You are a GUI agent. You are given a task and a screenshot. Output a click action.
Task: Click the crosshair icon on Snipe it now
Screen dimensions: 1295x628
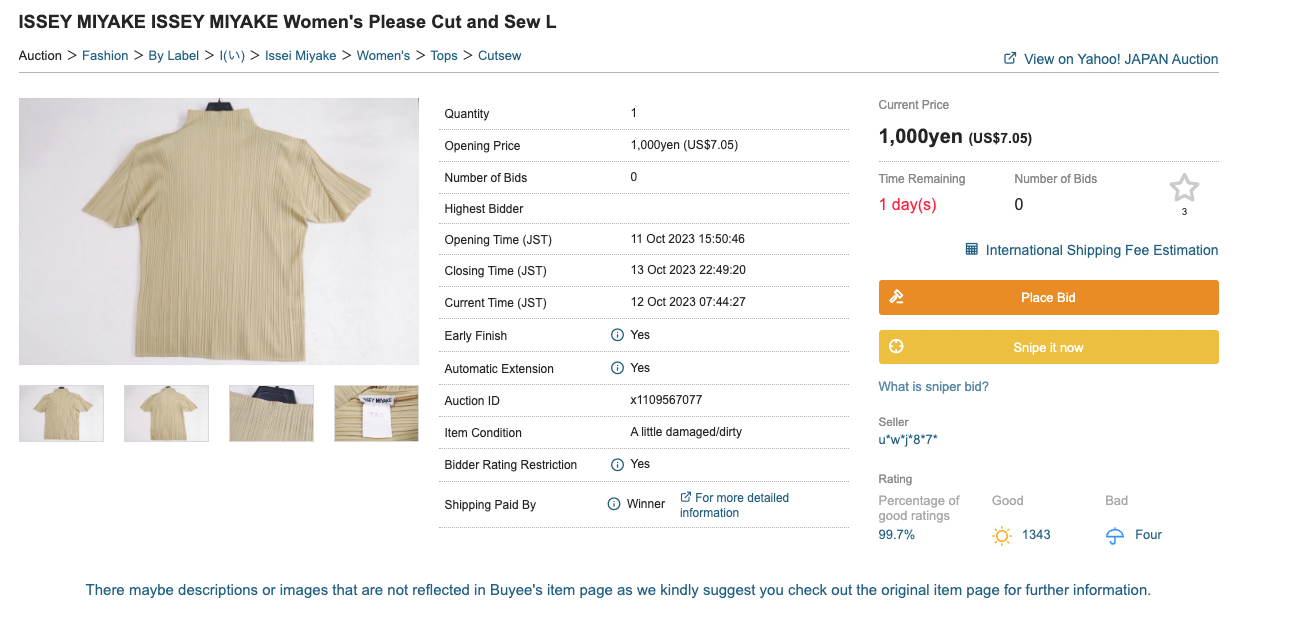[x=896, y=346]
